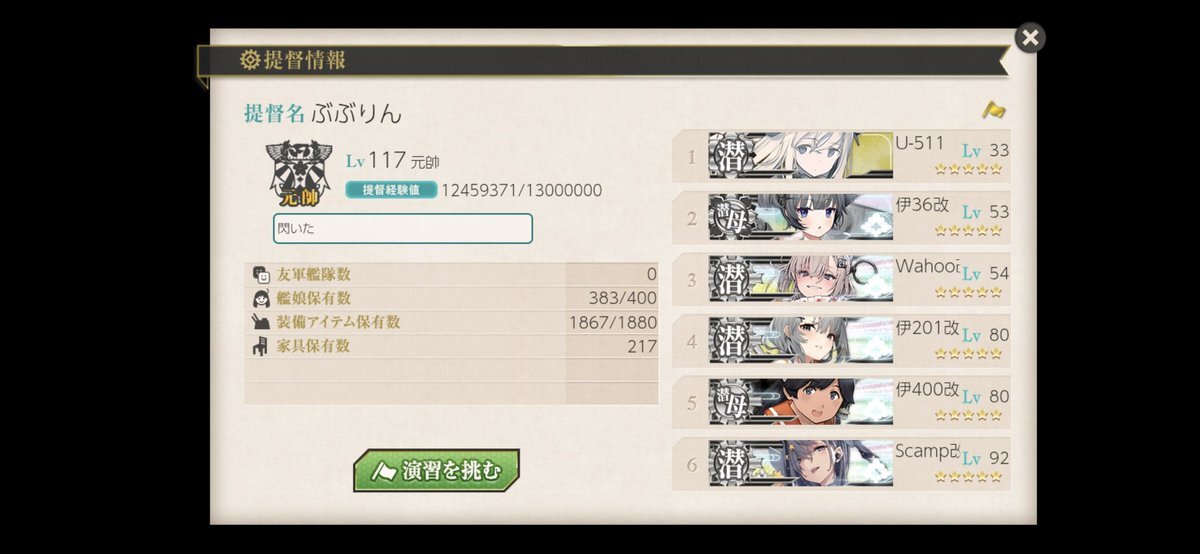Click the 装備アイテム保有数 equipment icon
Screen dimensions: 1200x554
coord(261,322)
